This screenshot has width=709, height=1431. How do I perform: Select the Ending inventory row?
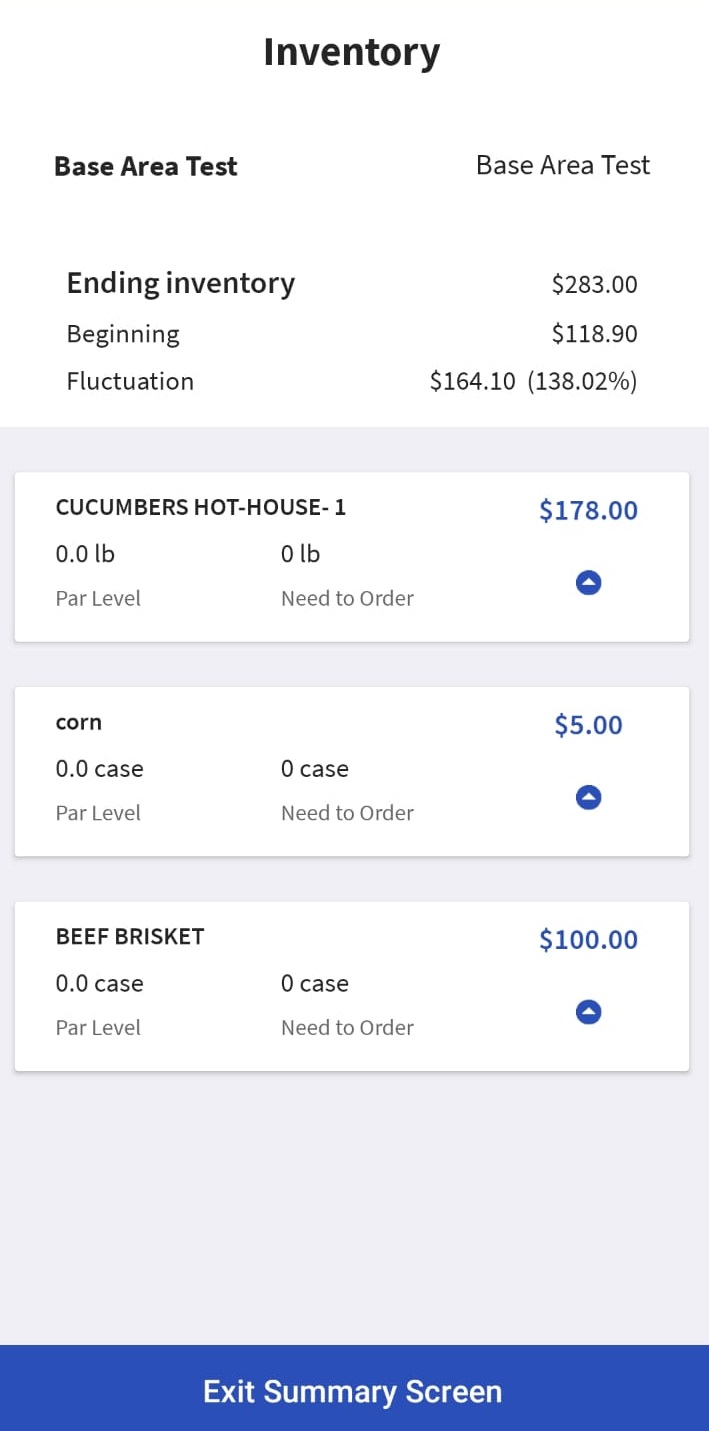[181, 283]
